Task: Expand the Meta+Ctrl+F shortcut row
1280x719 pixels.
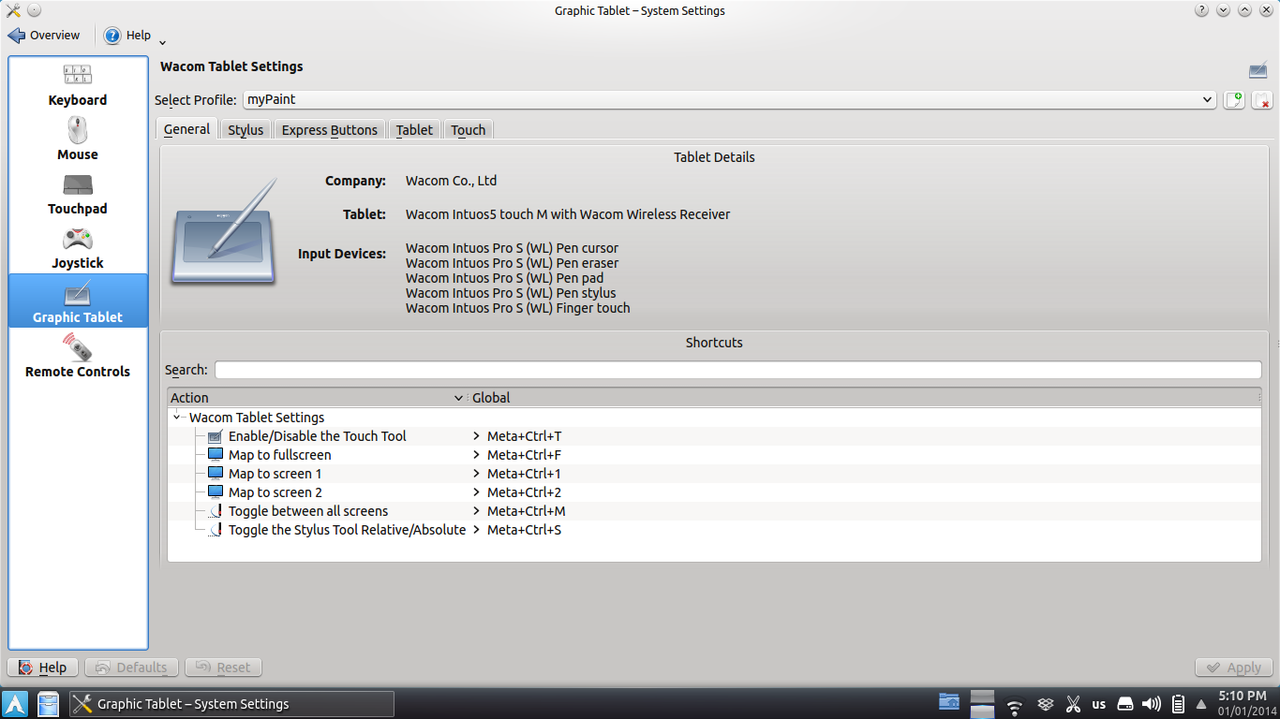Action: (477, 455)
